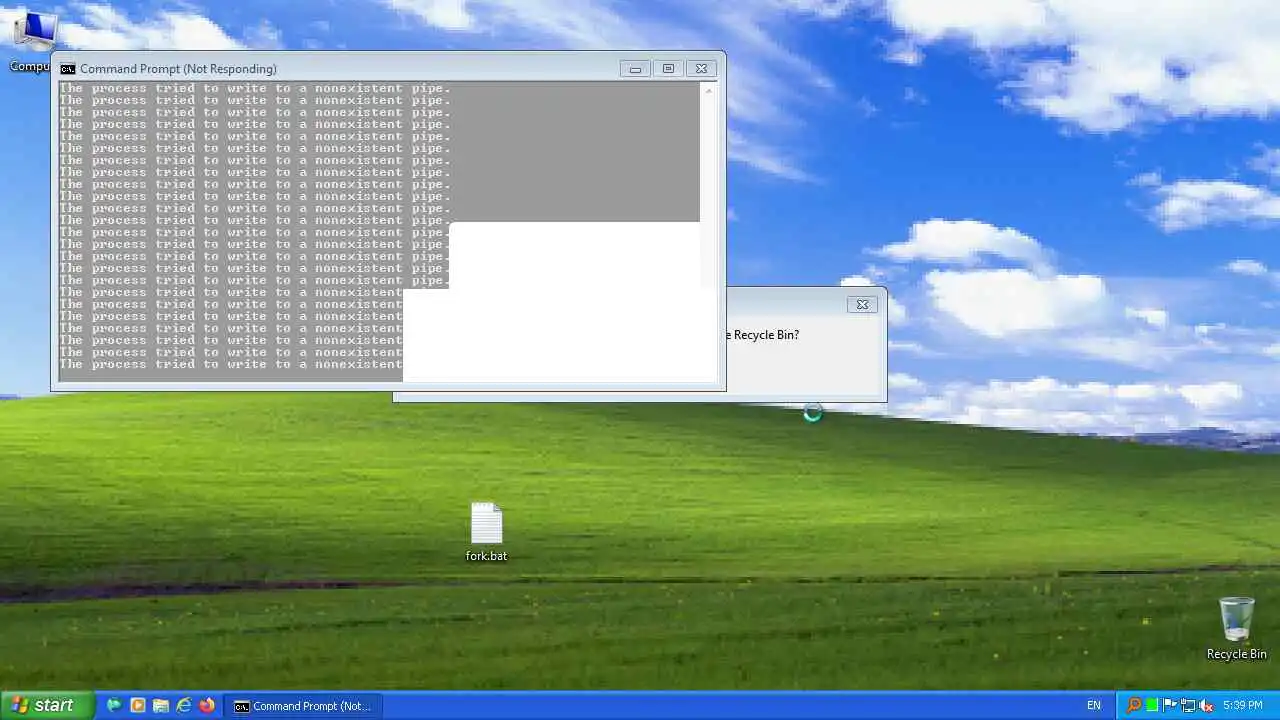Select the fork.bat file on desktop
The height and width of the screenshot is (720, 1280).
[486, 532]
